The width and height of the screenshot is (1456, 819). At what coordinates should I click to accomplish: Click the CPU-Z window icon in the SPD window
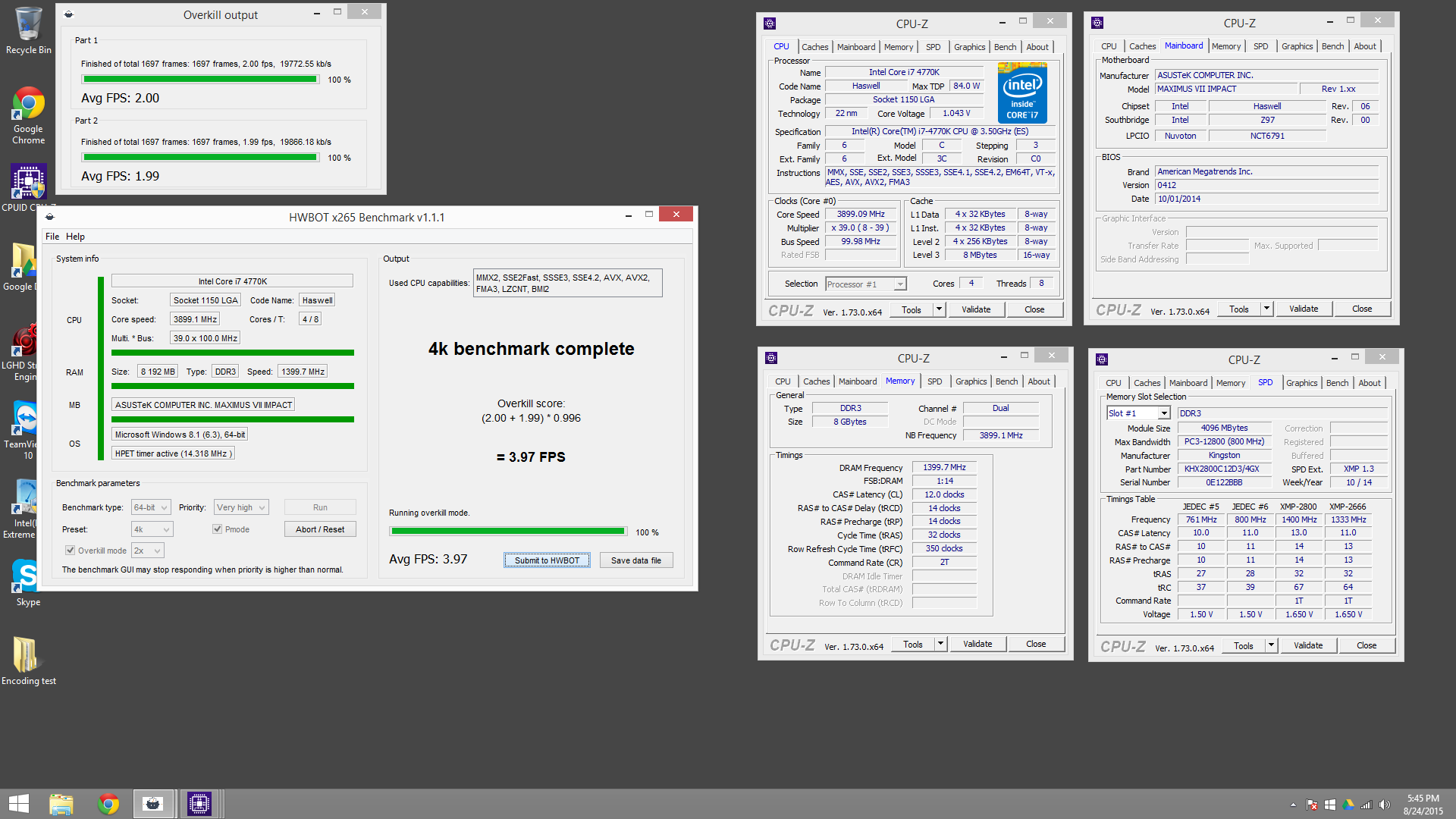[x=1102, y=359]
